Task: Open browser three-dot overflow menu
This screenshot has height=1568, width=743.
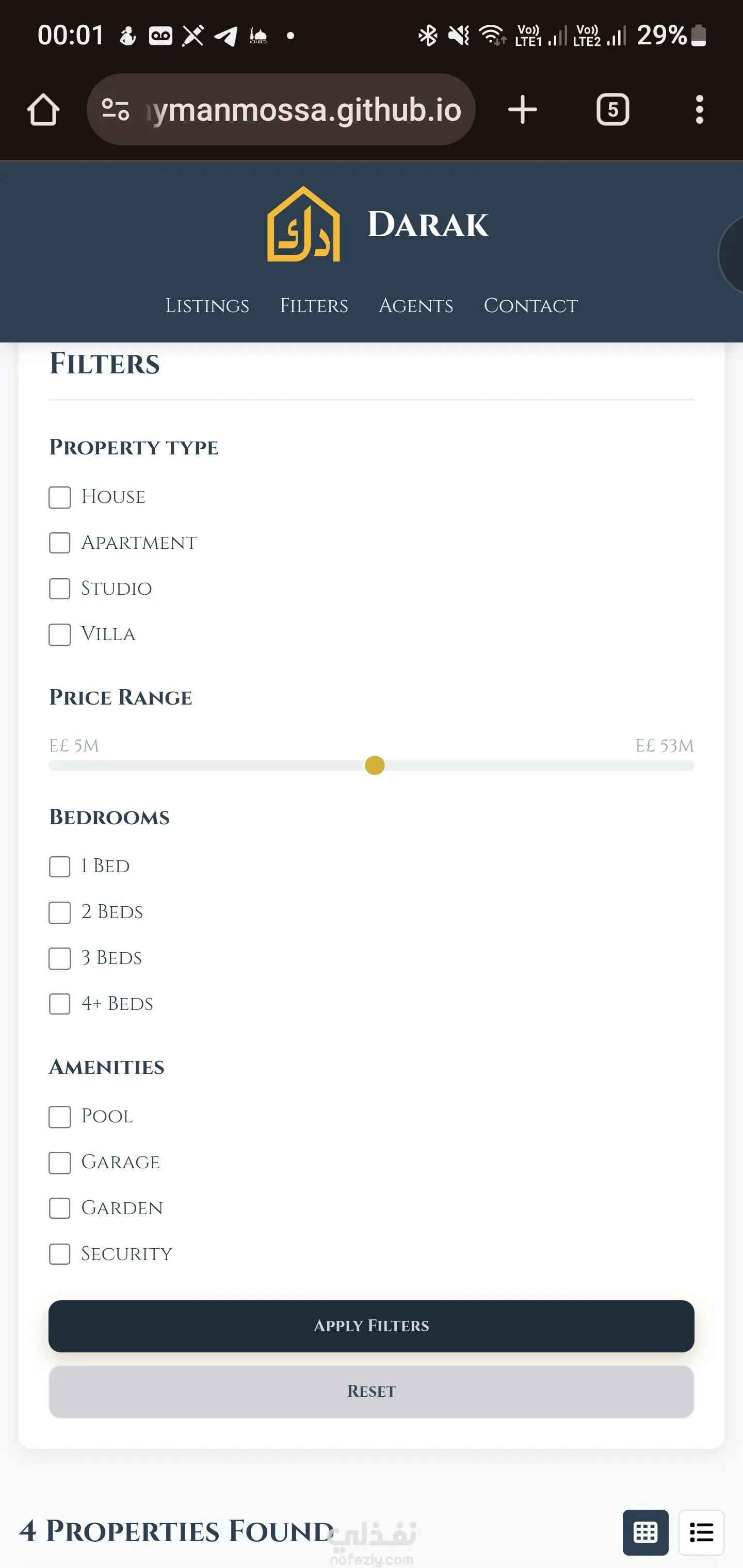Action: coord(699,110)
